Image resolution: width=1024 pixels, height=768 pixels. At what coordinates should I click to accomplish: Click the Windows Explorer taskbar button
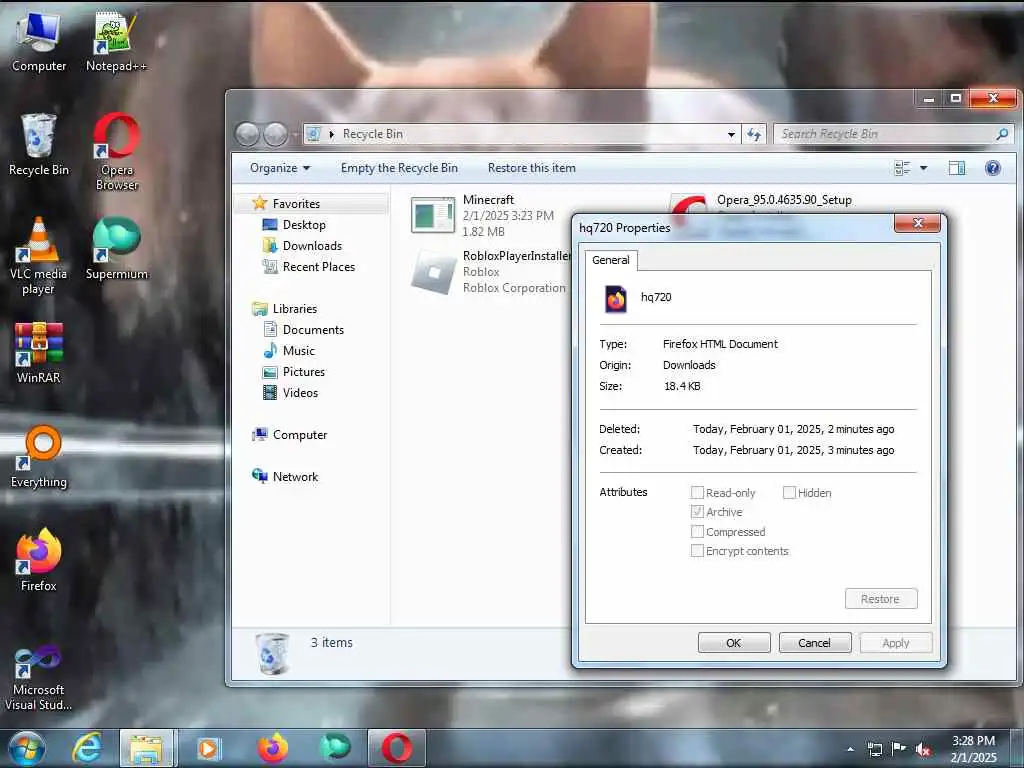click(x=147, y=748)
